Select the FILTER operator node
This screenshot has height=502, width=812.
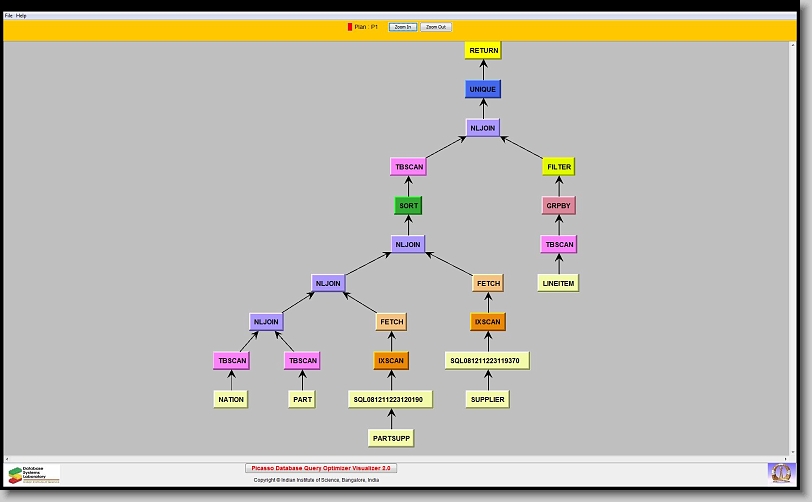559,167
